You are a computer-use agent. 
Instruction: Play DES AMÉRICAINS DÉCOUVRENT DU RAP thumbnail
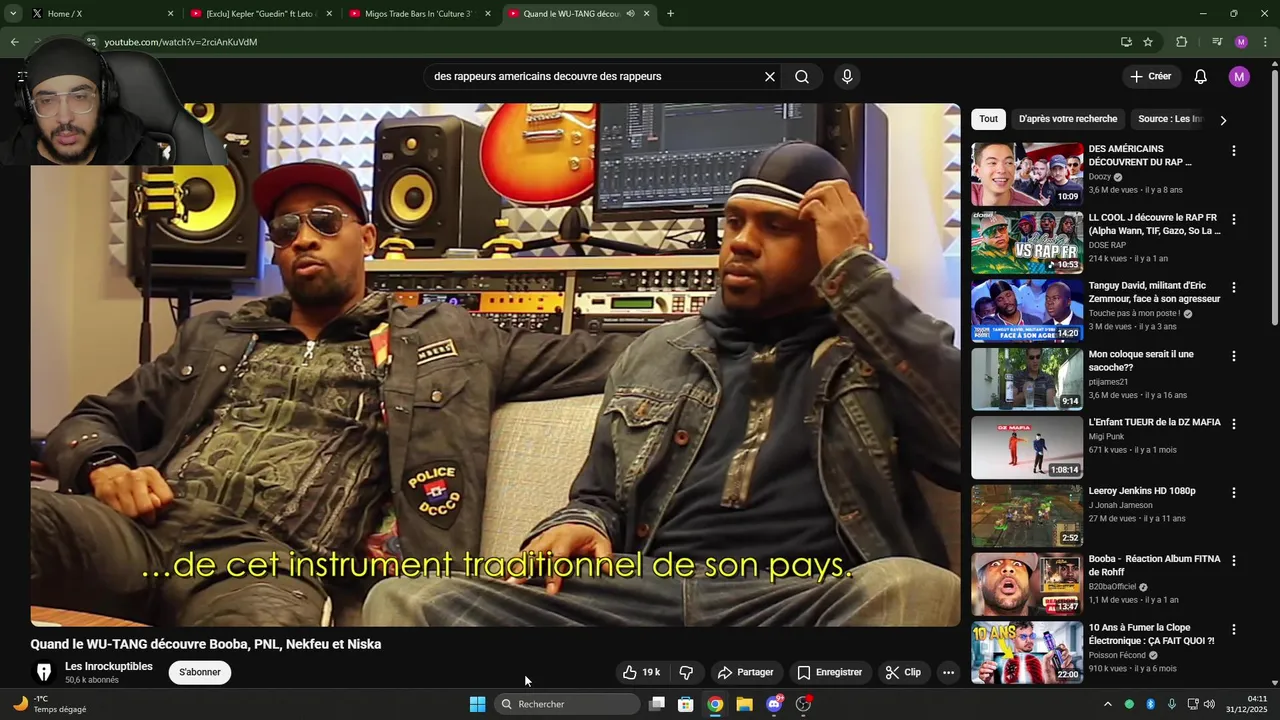[x=1027, y=174]
